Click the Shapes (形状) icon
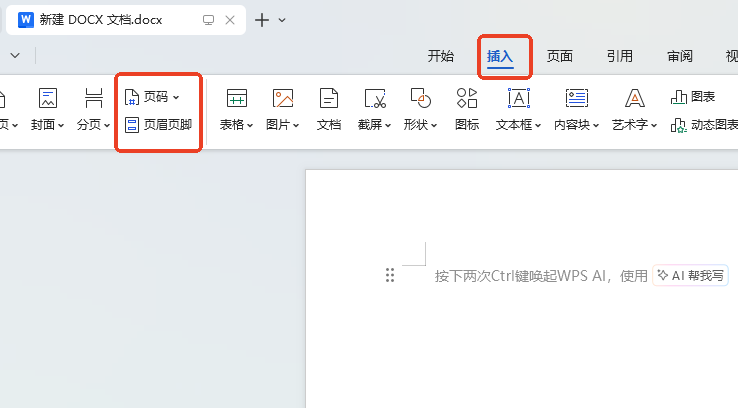This screenshot has width=738, height=408. coord(420,98)
